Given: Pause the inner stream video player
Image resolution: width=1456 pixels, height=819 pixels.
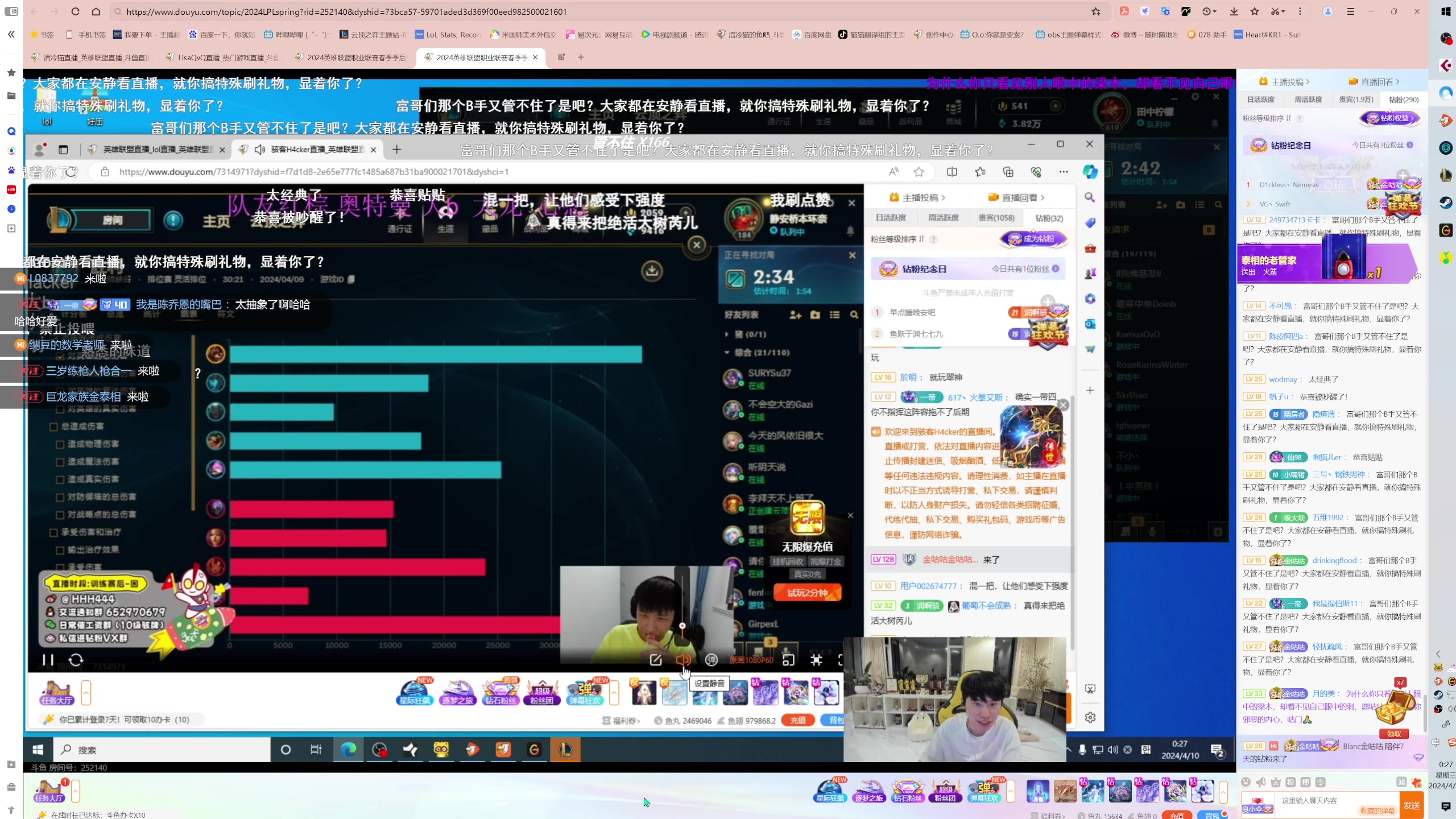Looking at the screenshot, I should pos(48,660).
